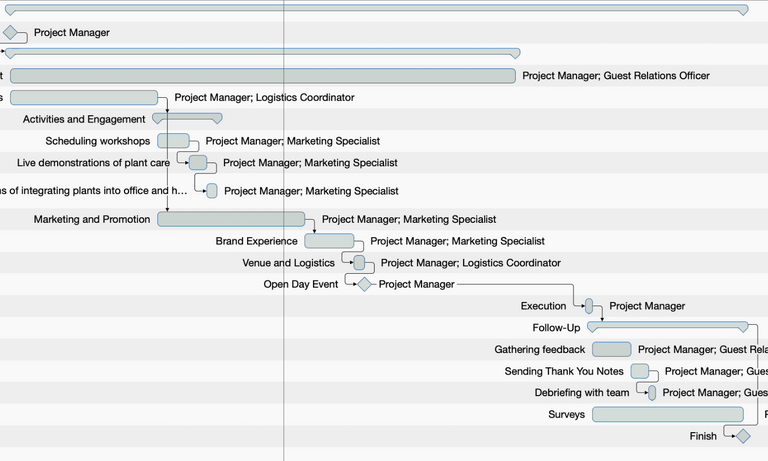Select the Venue and Logistics task bar

pos(360,263)
